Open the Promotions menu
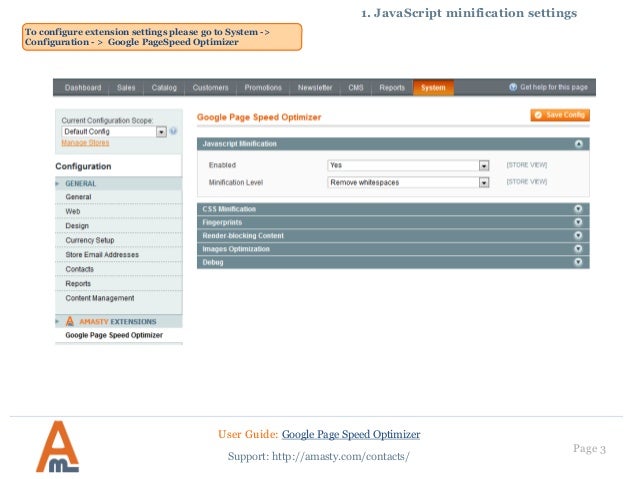638x479 pixels. click(263, 87)
